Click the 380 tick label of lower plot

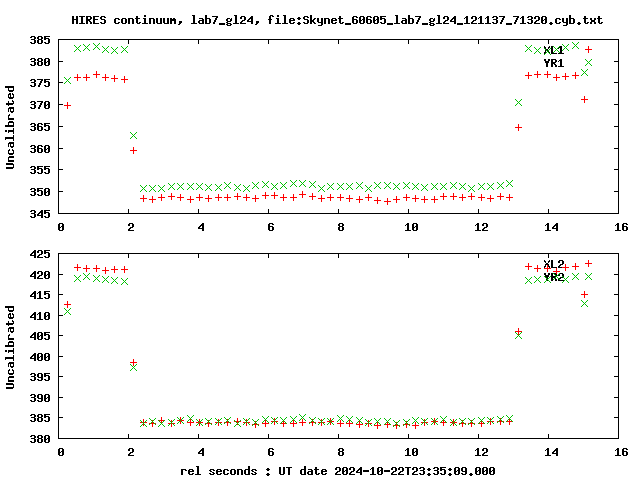click(x=40, y=439)
